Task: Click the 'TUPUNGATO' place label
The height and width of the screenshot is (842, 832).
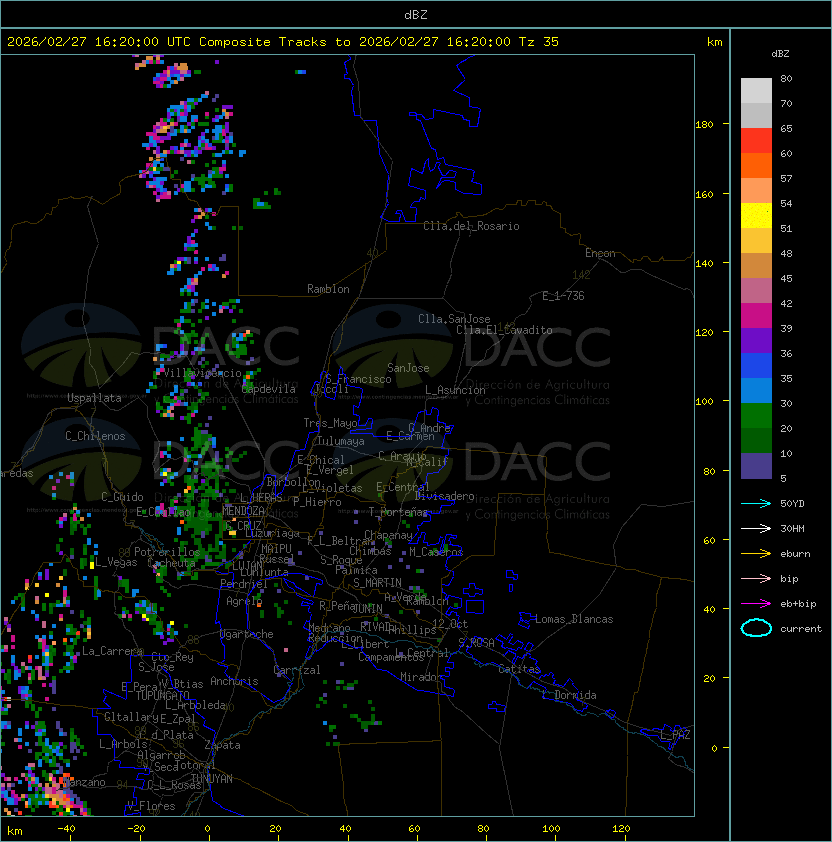Action: [162, 695]
